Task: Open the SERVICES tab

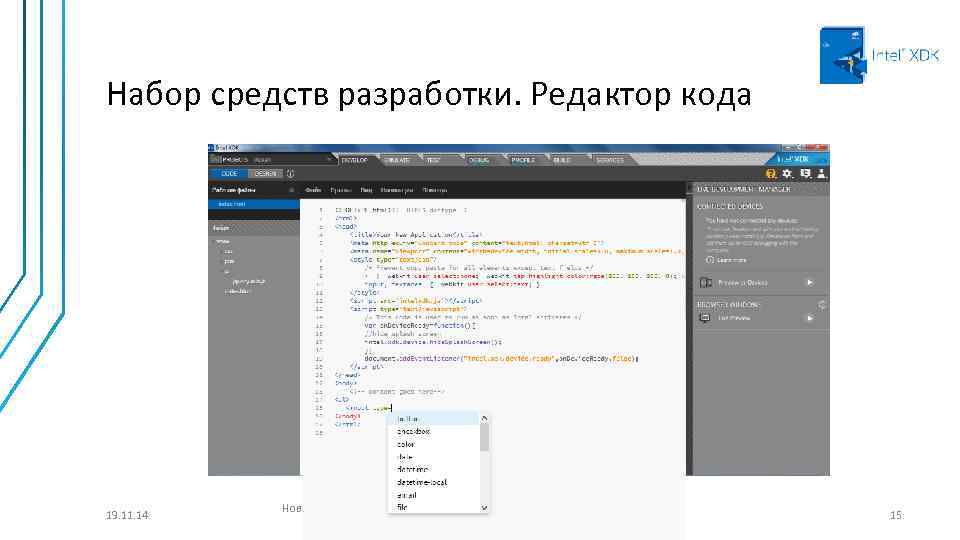Action: (609, 160)
